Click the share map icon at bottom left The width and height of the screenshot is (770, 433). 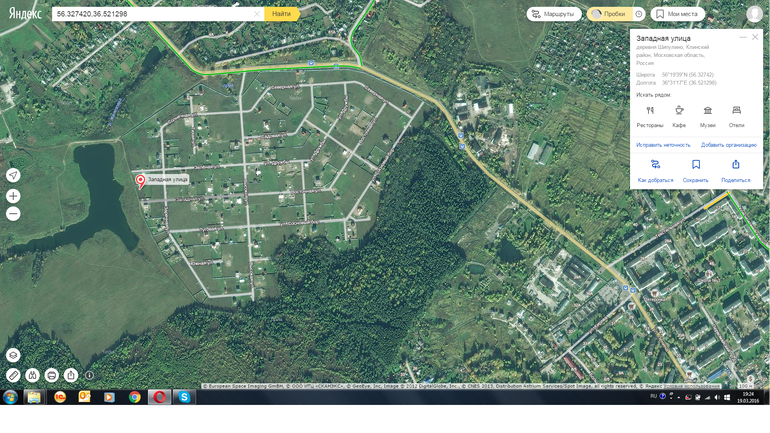70,375
